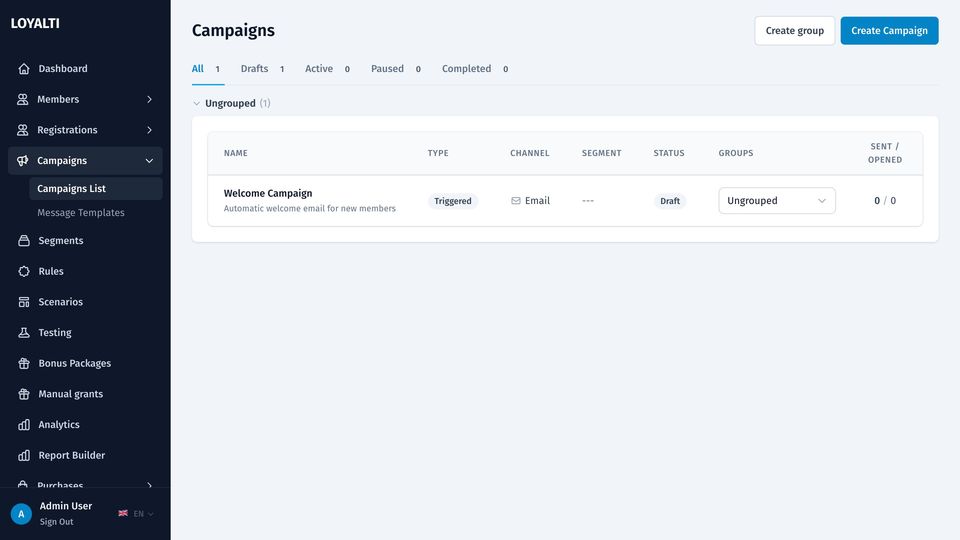Click the Campaigns megaphone icon
Image resolution: width=960 pixels, height=540 pixels.
(x=23, y=160)
